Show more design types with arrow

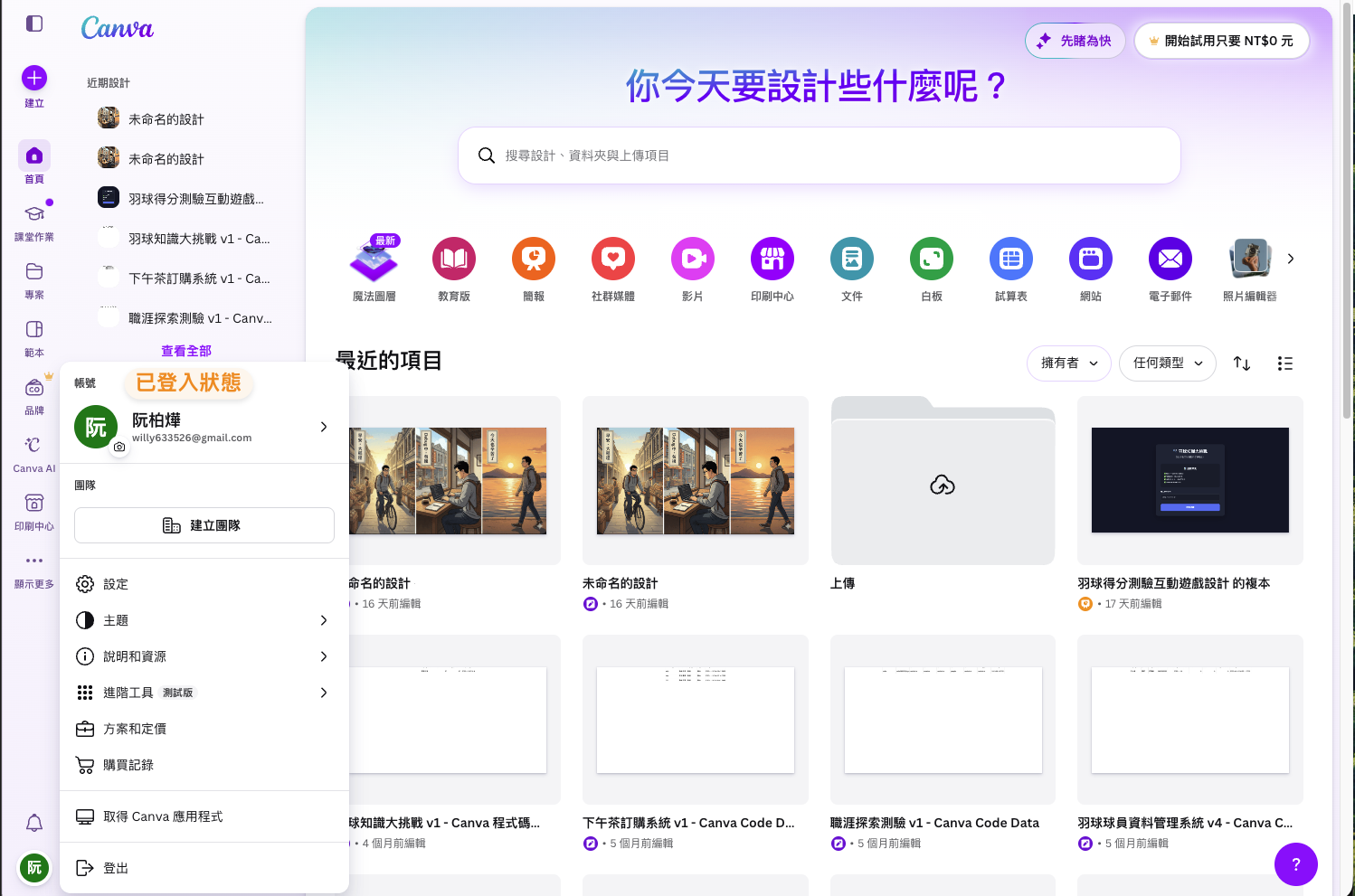point(1291,259)
